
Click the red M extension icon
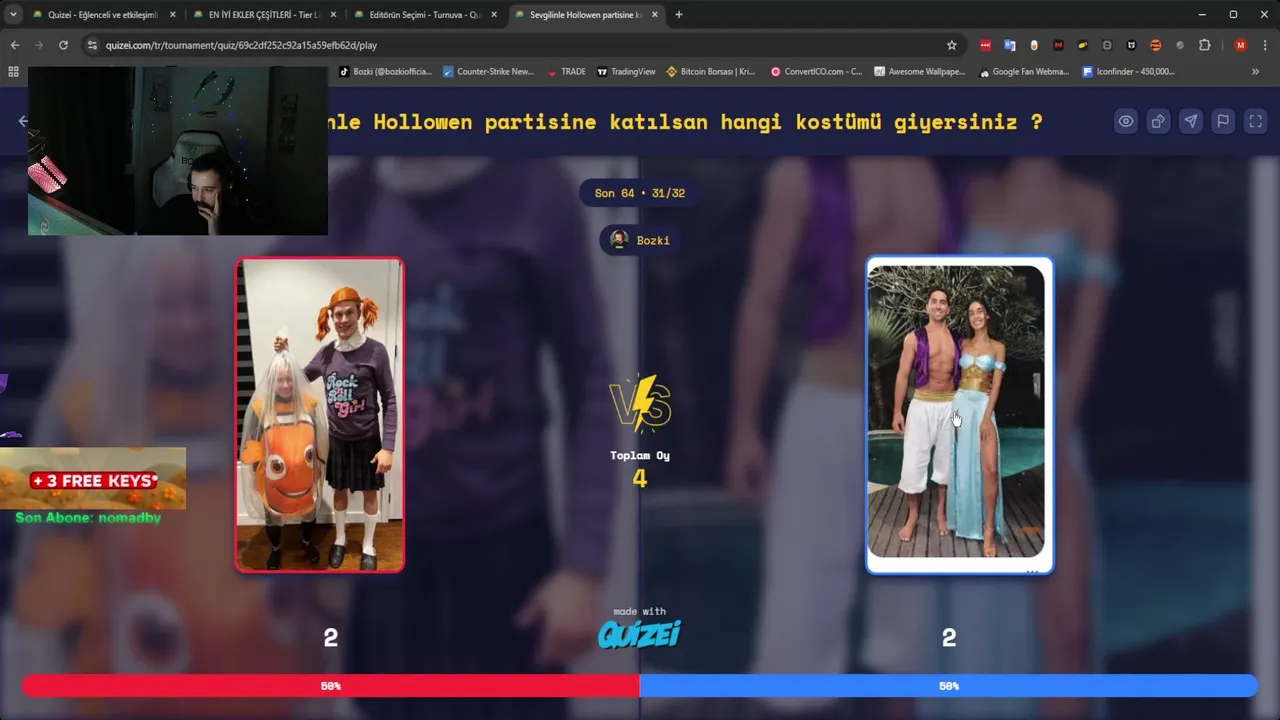tap(1058, 45)
